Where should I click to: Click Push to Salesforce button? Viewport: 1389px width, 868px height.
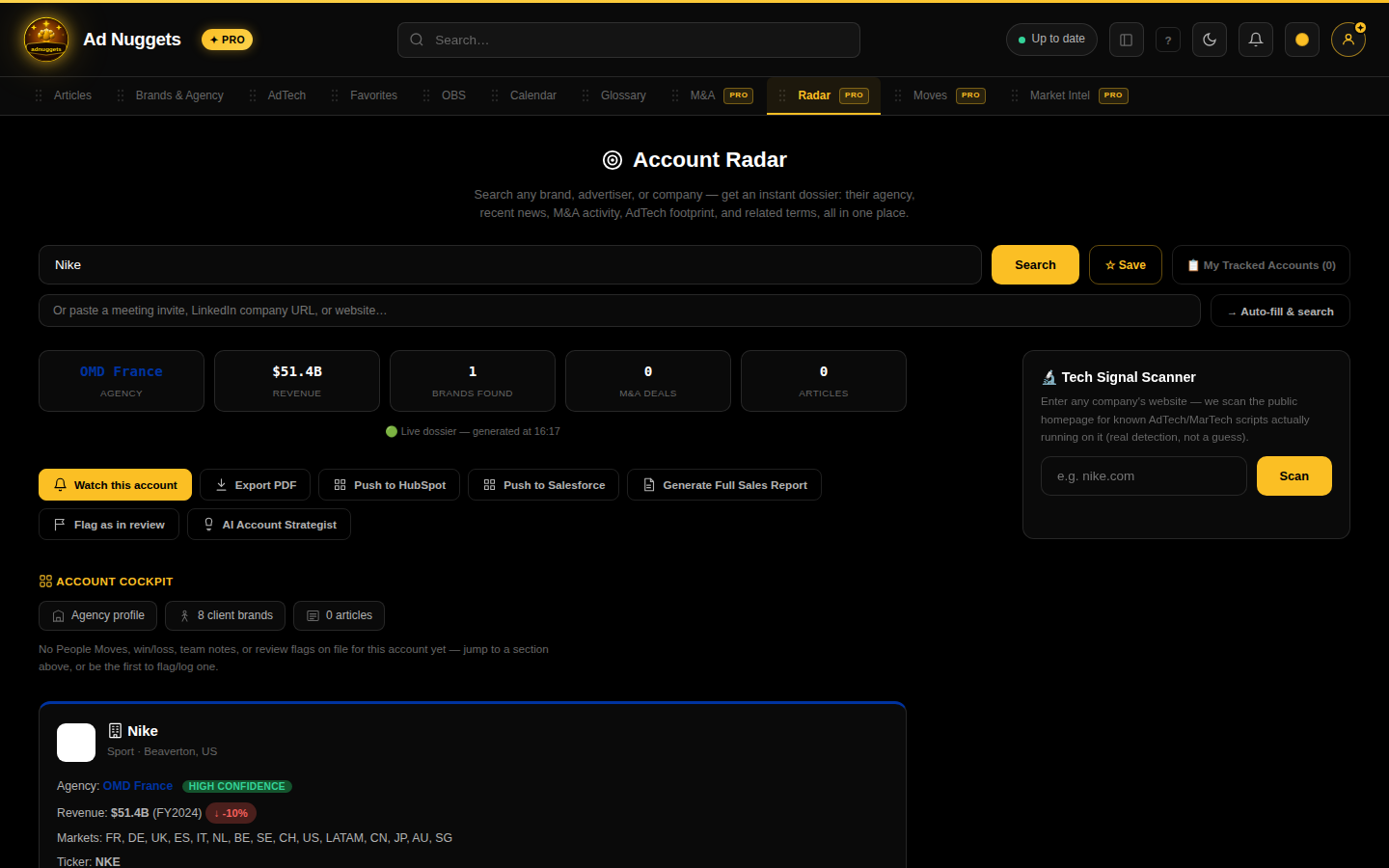[x=543, y=485]
